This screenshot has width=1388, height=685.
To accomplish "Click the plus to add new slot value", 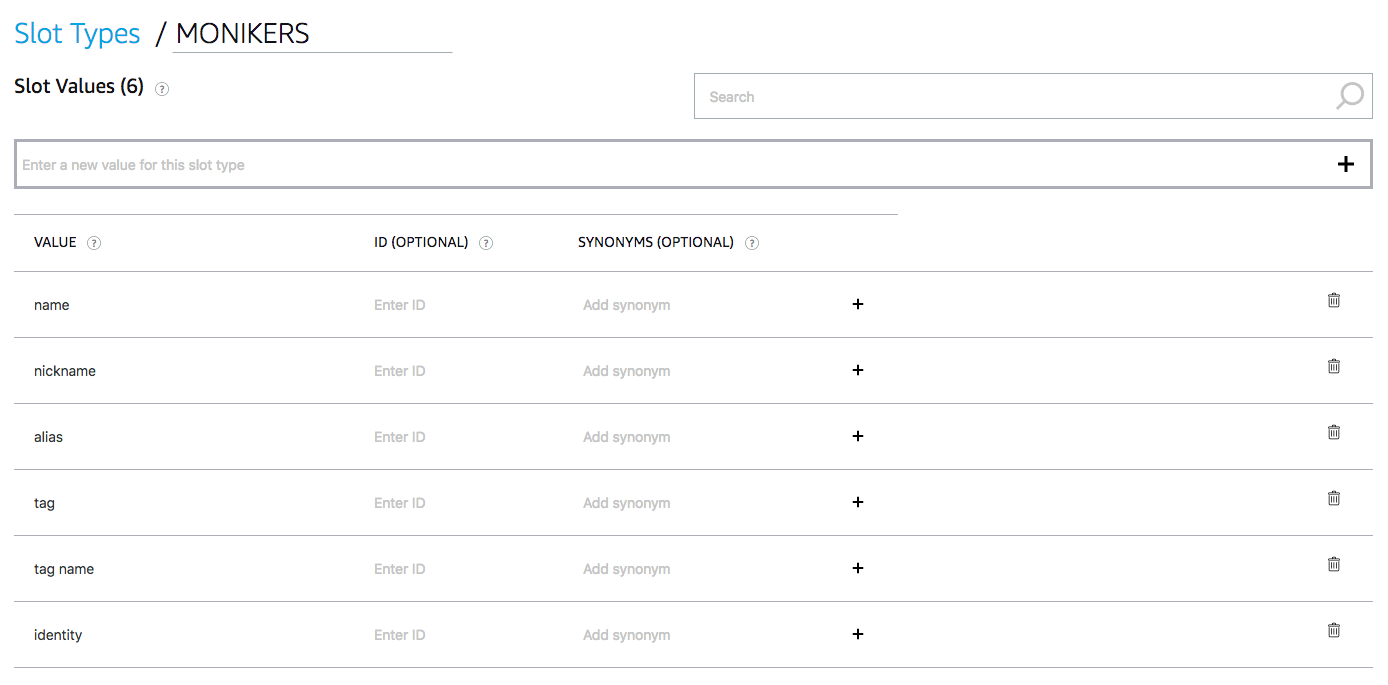I will (1346, 164).
